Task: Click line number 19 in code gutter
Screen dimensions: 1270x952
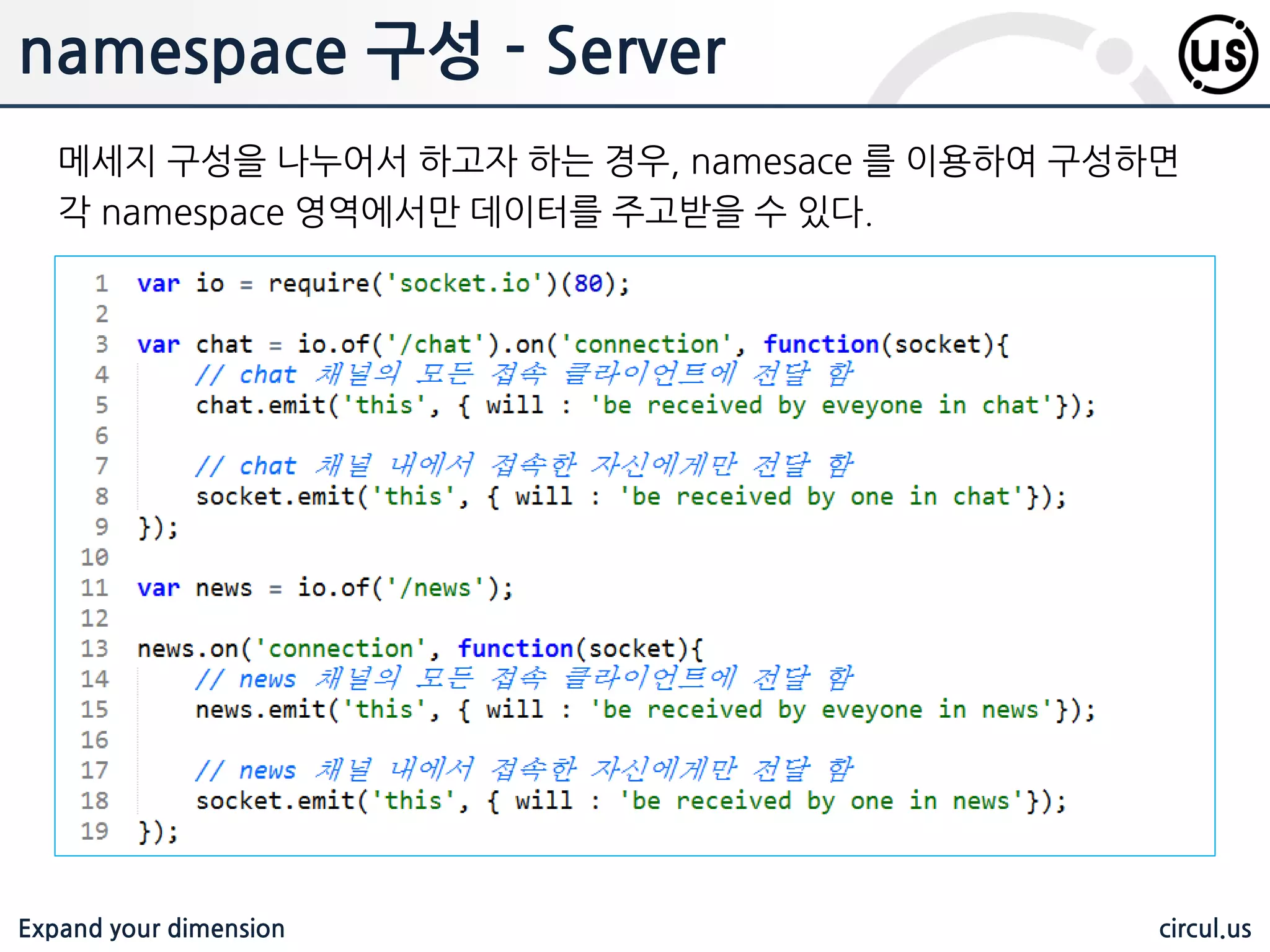Action: pyautogui.click(x=95, y=831)
